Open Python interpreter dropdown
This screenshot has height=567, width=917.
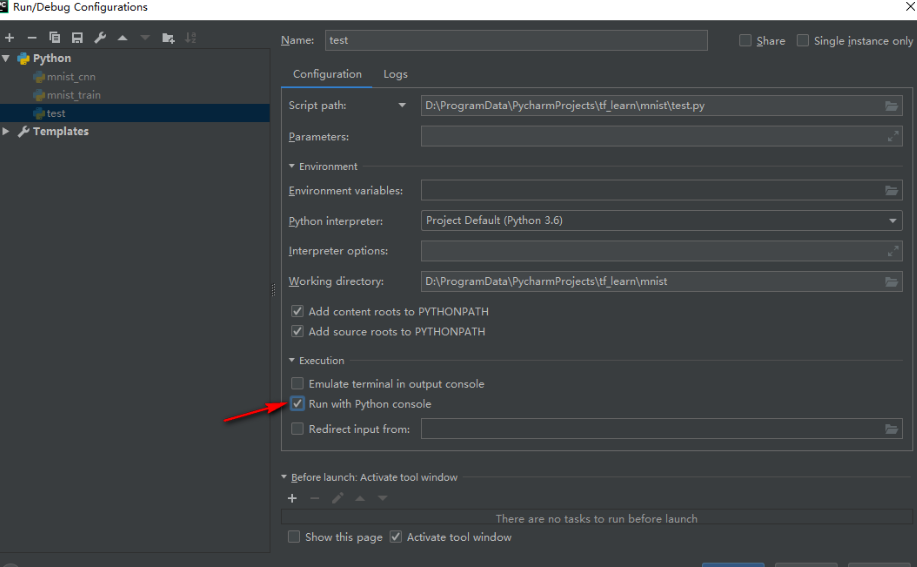click(x=892, y=221)
